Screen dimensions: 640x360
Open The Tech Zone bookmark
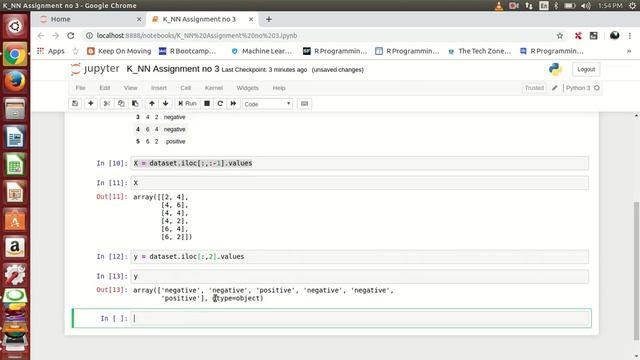tap(479, 51)
